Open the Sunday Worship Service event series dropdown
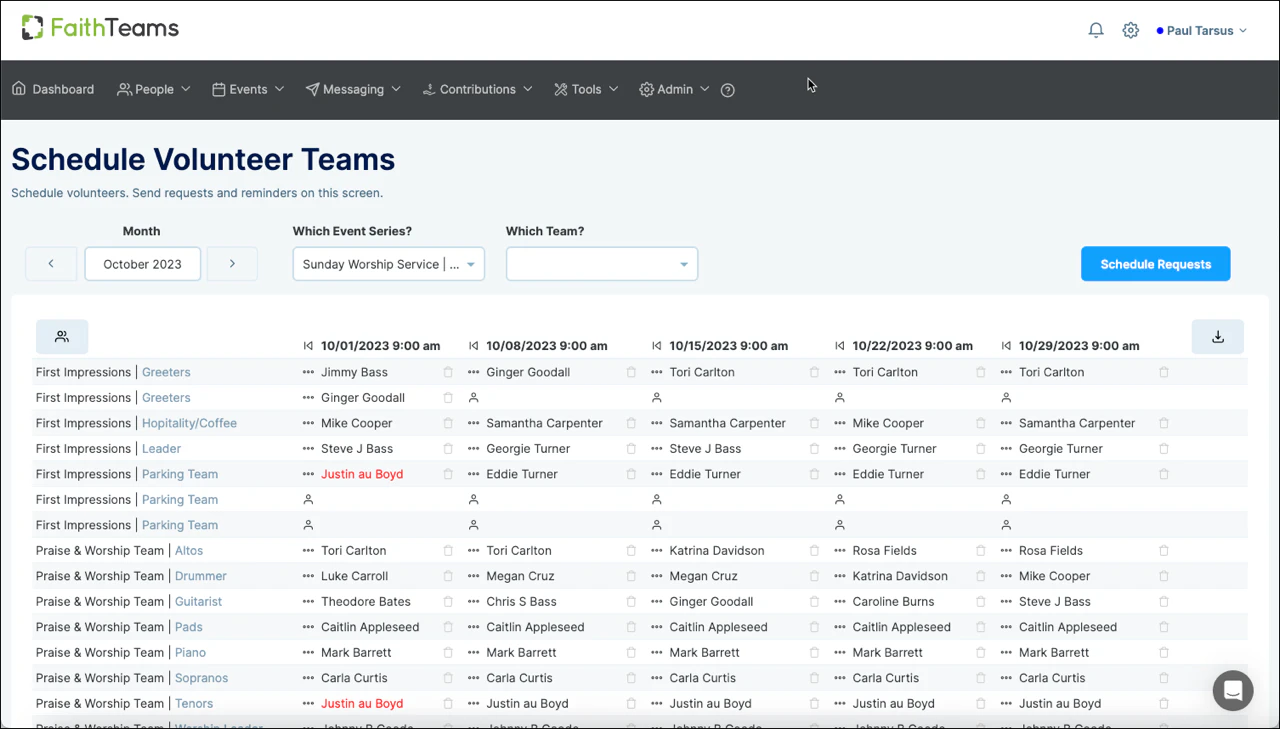The image size is (1280, 729). (388, 263)
